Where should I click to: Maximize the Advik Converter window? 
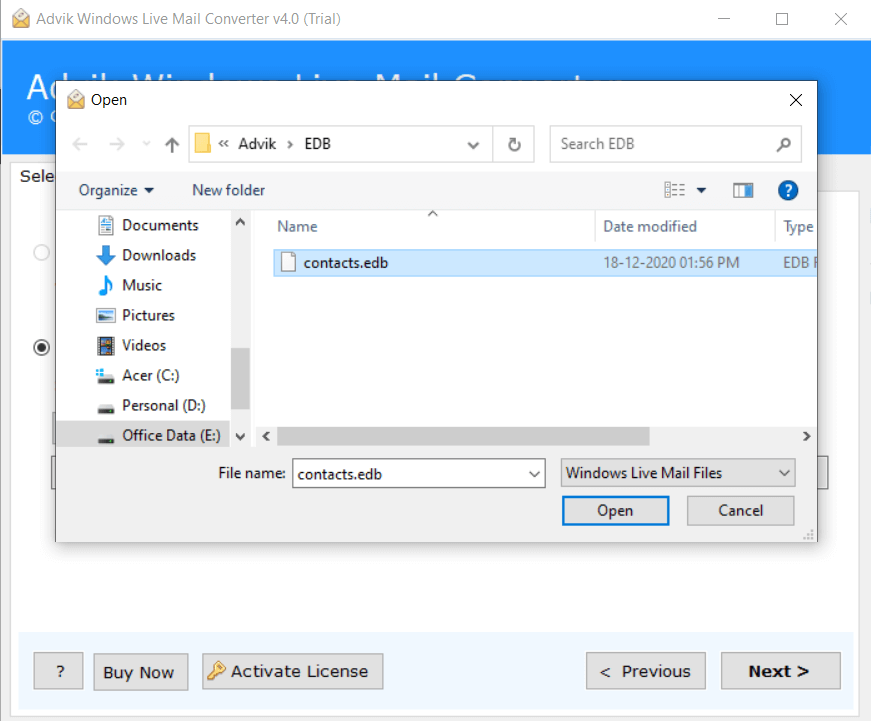coord(782,19)
